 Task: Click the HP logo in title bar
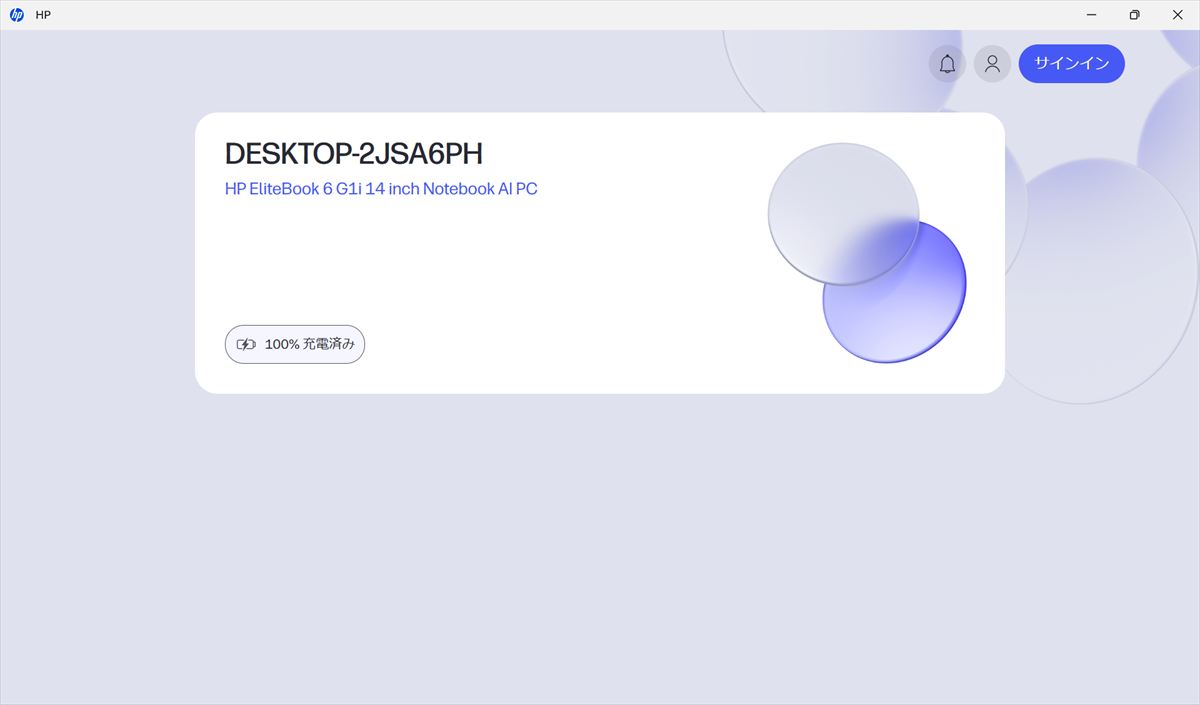pos(17,15)
